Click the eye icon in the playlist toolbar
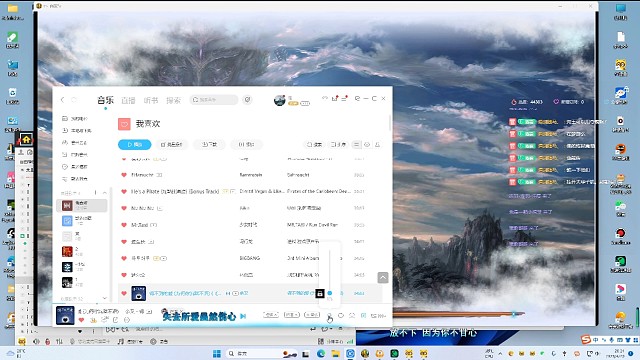The height and width of the screenshot is (360, 640). click(367, 144)
